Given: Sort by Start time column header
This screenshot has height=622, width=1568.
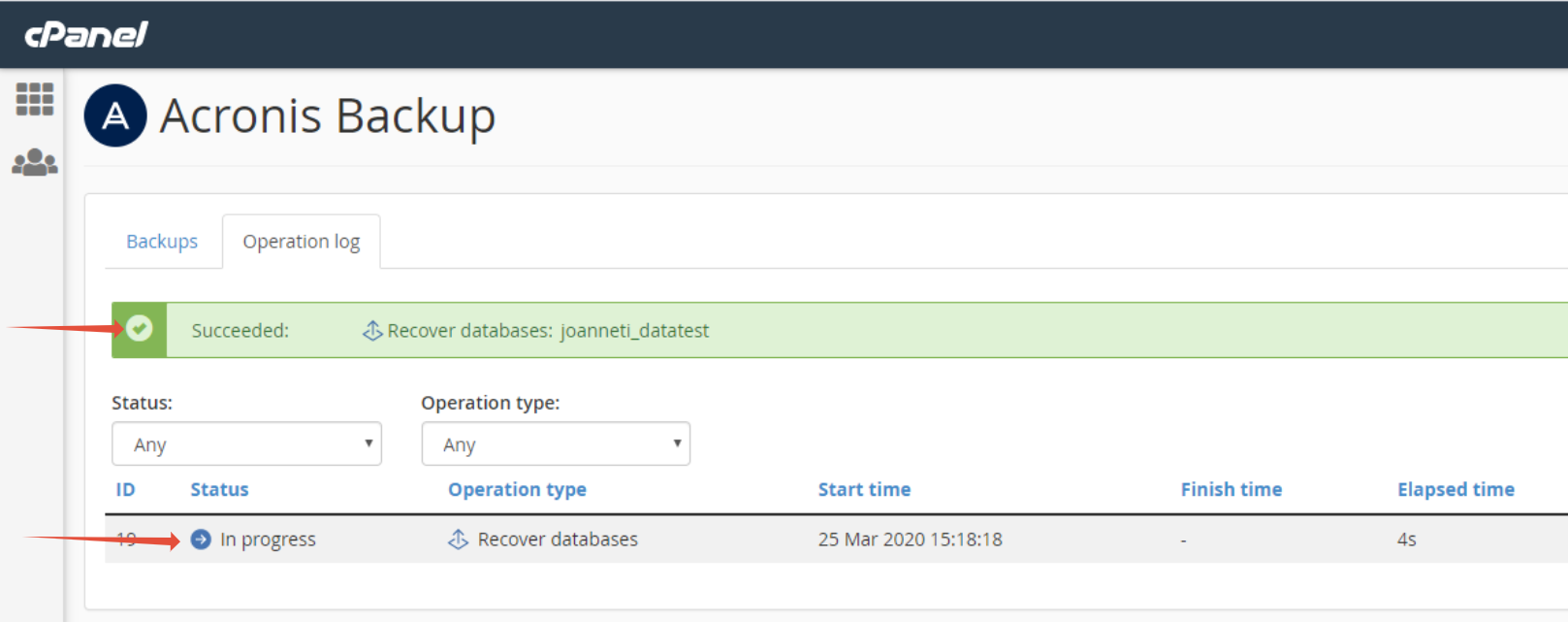Looking at the screenshot, I should 864,490.
